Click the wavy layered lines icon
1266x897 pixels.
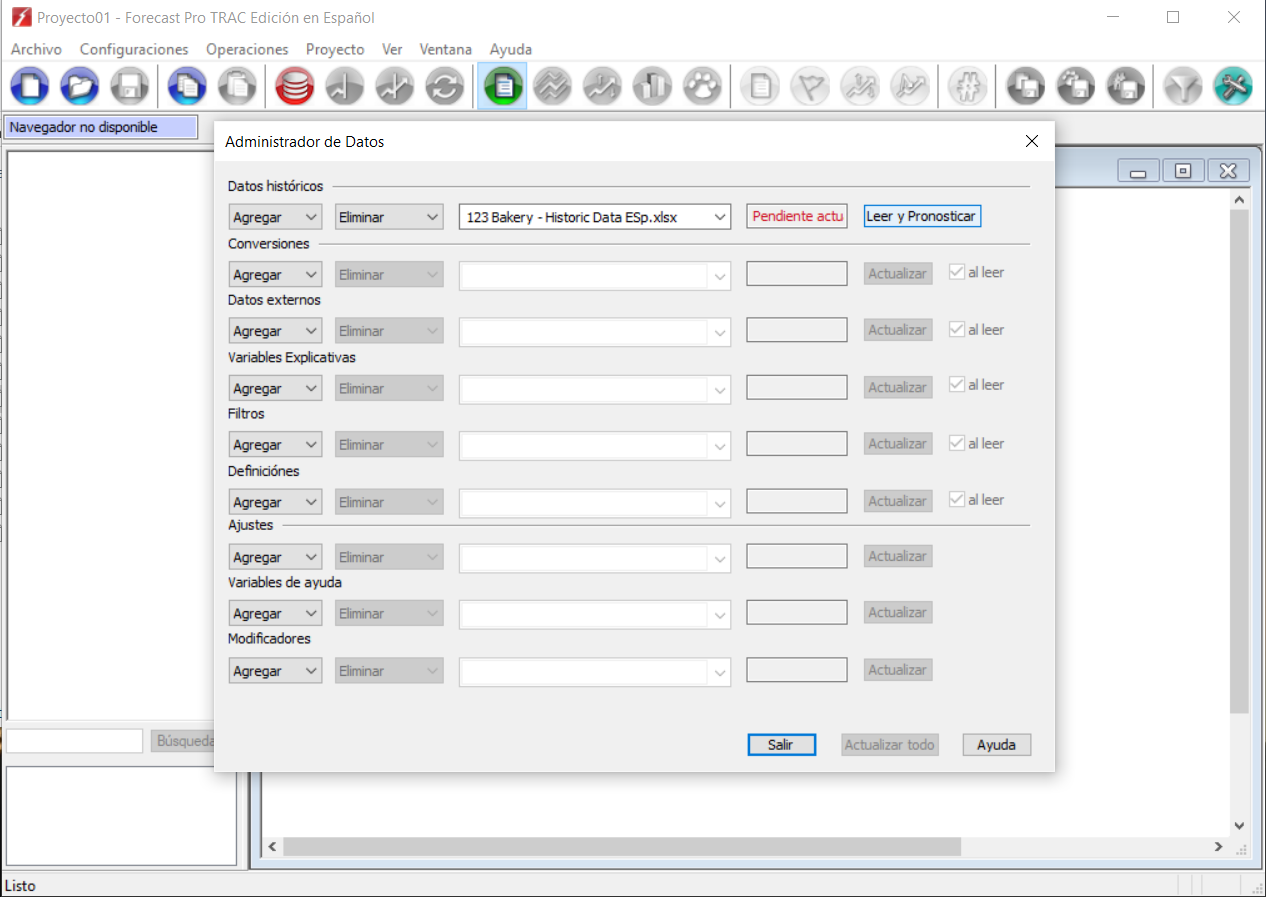(552, 87)
